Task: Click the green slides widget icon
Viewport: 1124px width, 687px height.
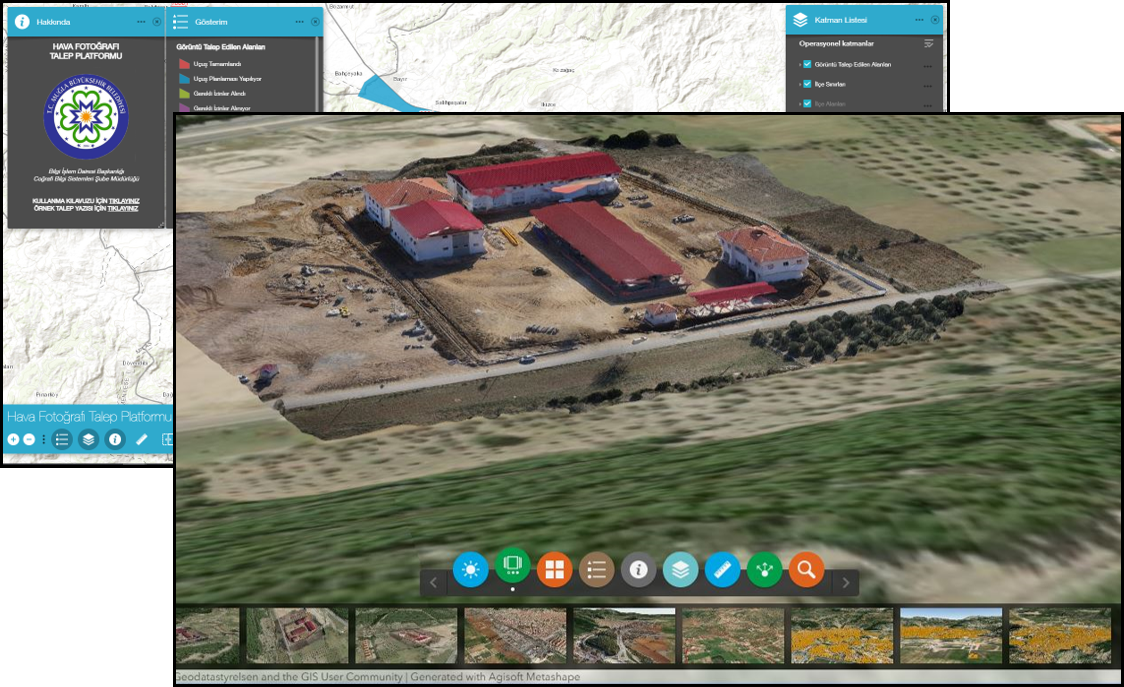Action: click(512, 566)
